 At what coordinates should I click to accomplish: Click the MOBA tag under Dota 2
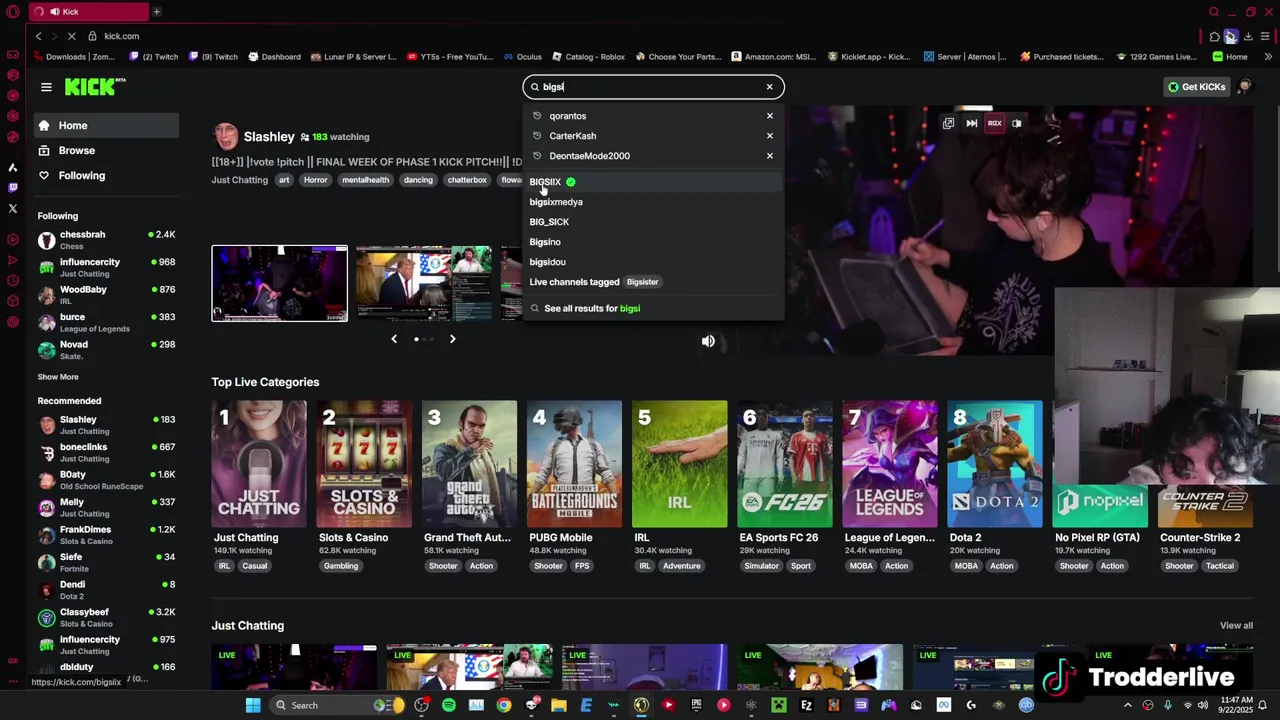966,566
